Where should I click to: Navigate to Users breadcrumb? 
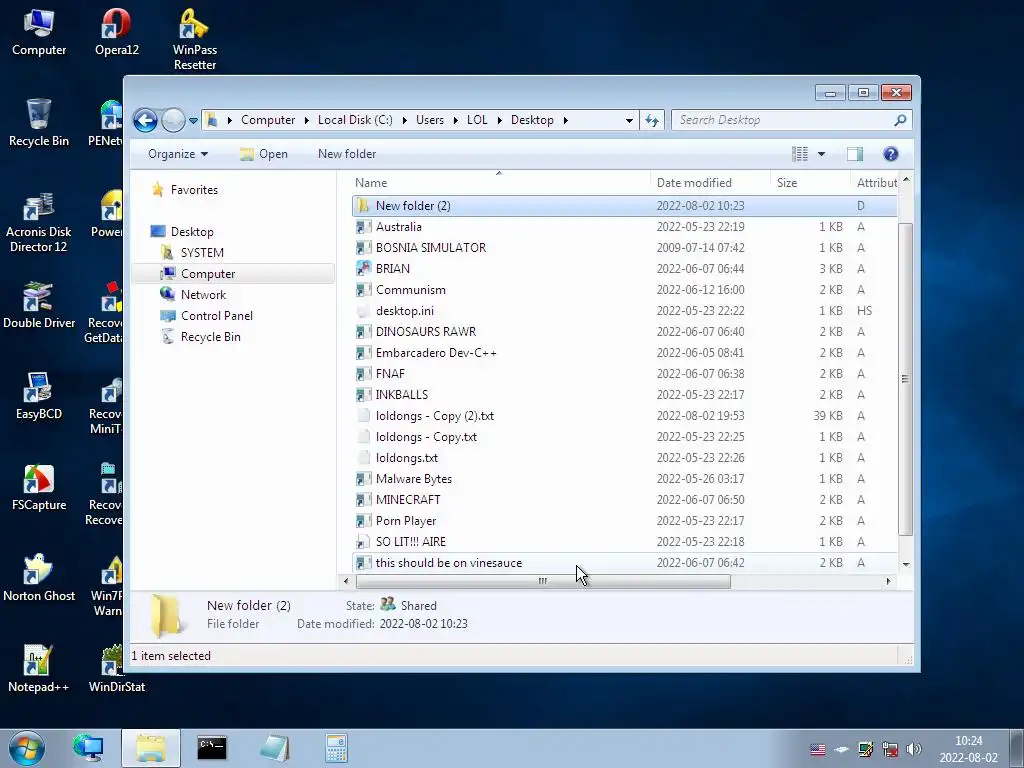(430, 120)
